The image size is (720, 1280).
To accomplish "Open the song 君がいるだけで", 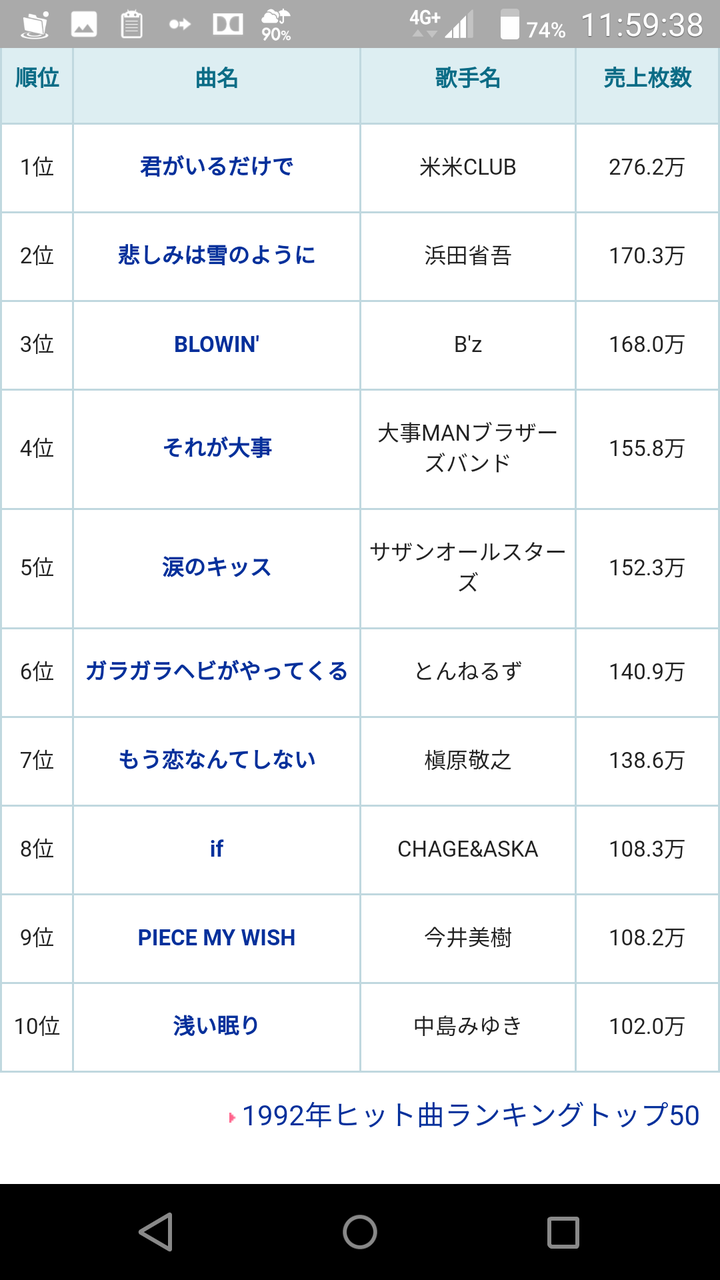I will (217, 167).
